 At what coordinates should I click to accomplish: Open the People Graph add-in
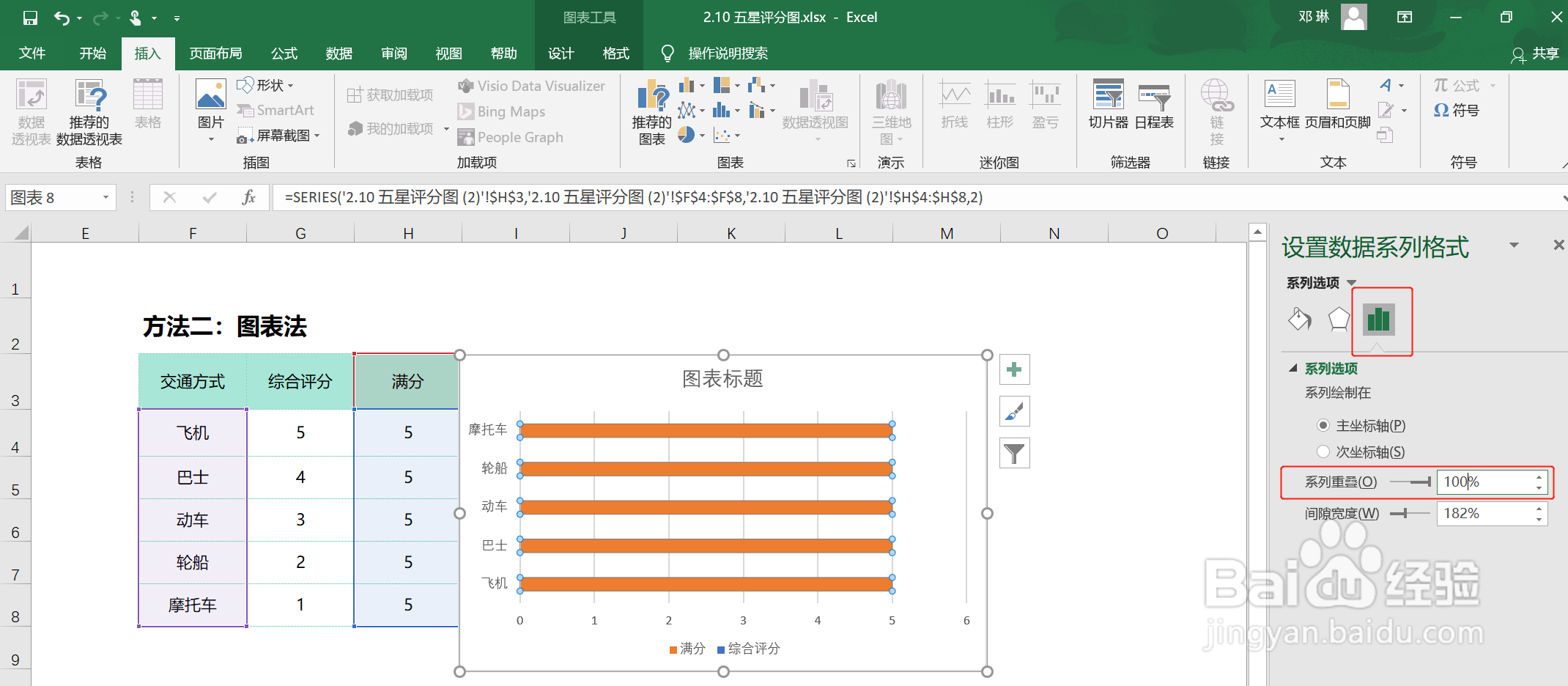[511, 136]
